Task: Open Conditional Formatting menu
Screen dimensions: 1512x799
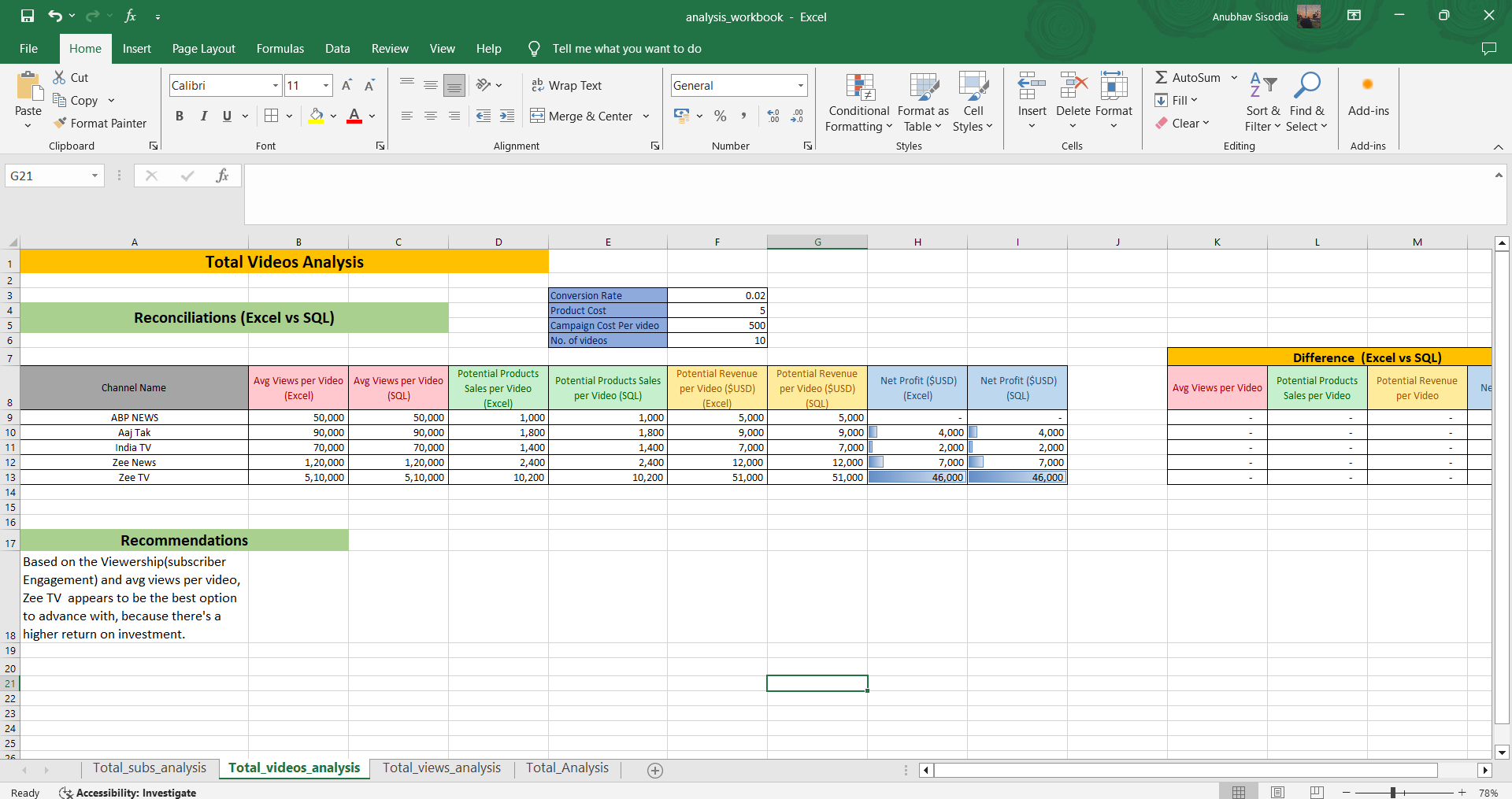Action: click(859, 102)
